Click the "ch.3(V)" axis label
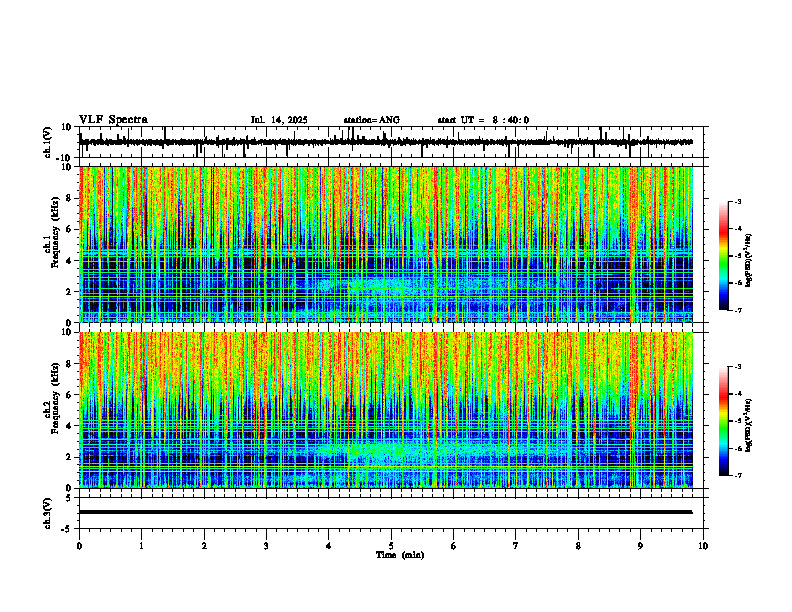Screen dimensions: 792x612 tap(48, 513)
